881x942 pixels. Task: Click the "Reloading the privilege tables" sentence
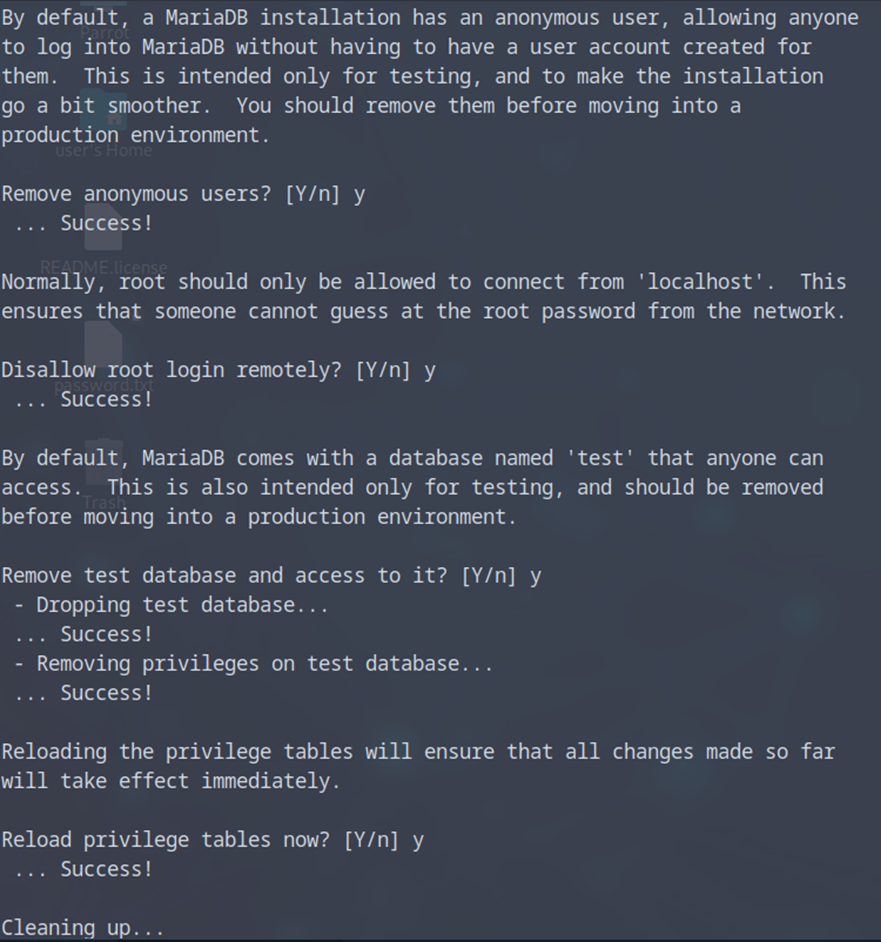[x=418, y=752]
